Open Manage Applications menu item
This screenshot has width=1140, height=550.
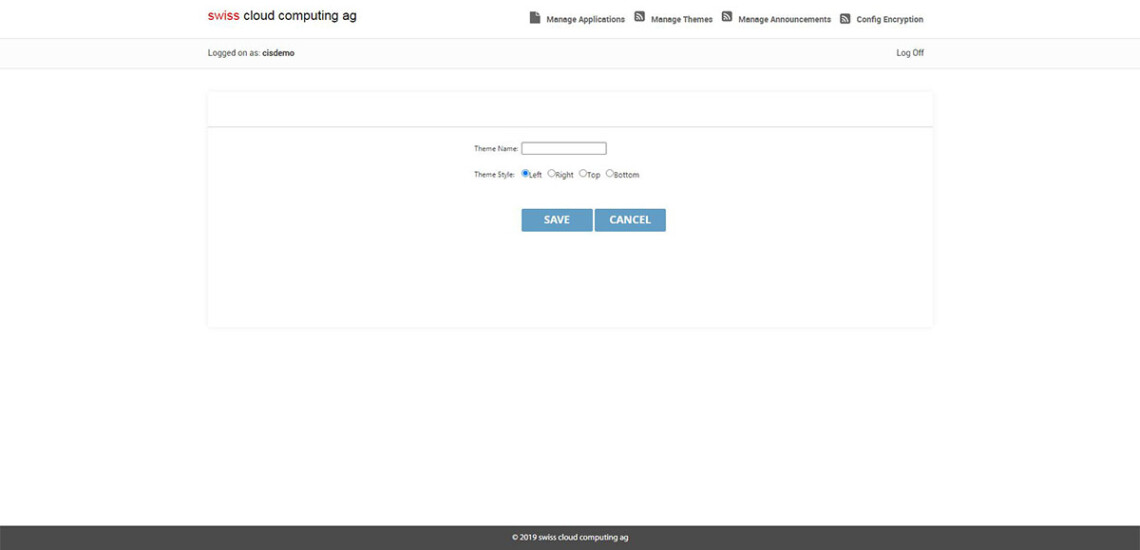coord(585,20)
